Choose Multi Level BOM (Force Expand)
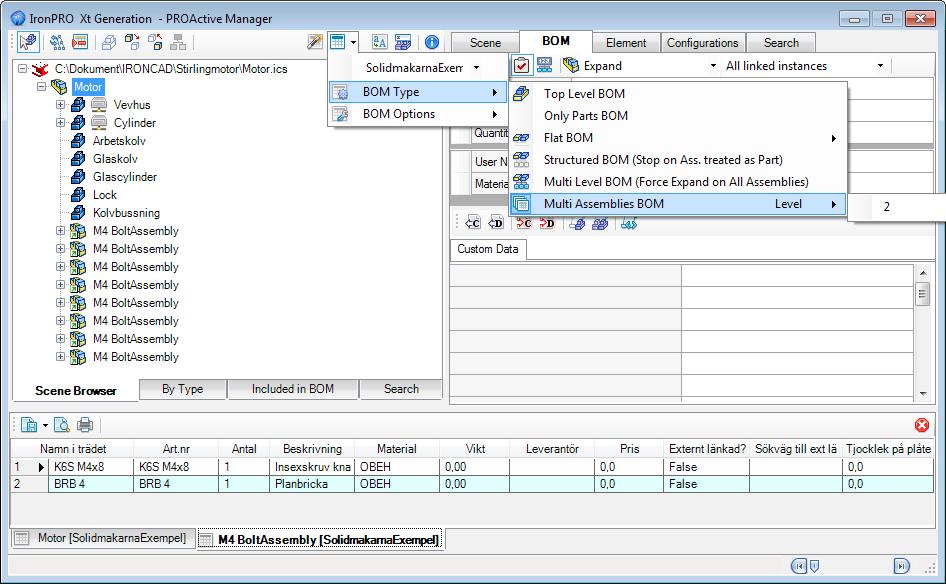The height and width of the screenshot is (584, 946). coord(676,182)
